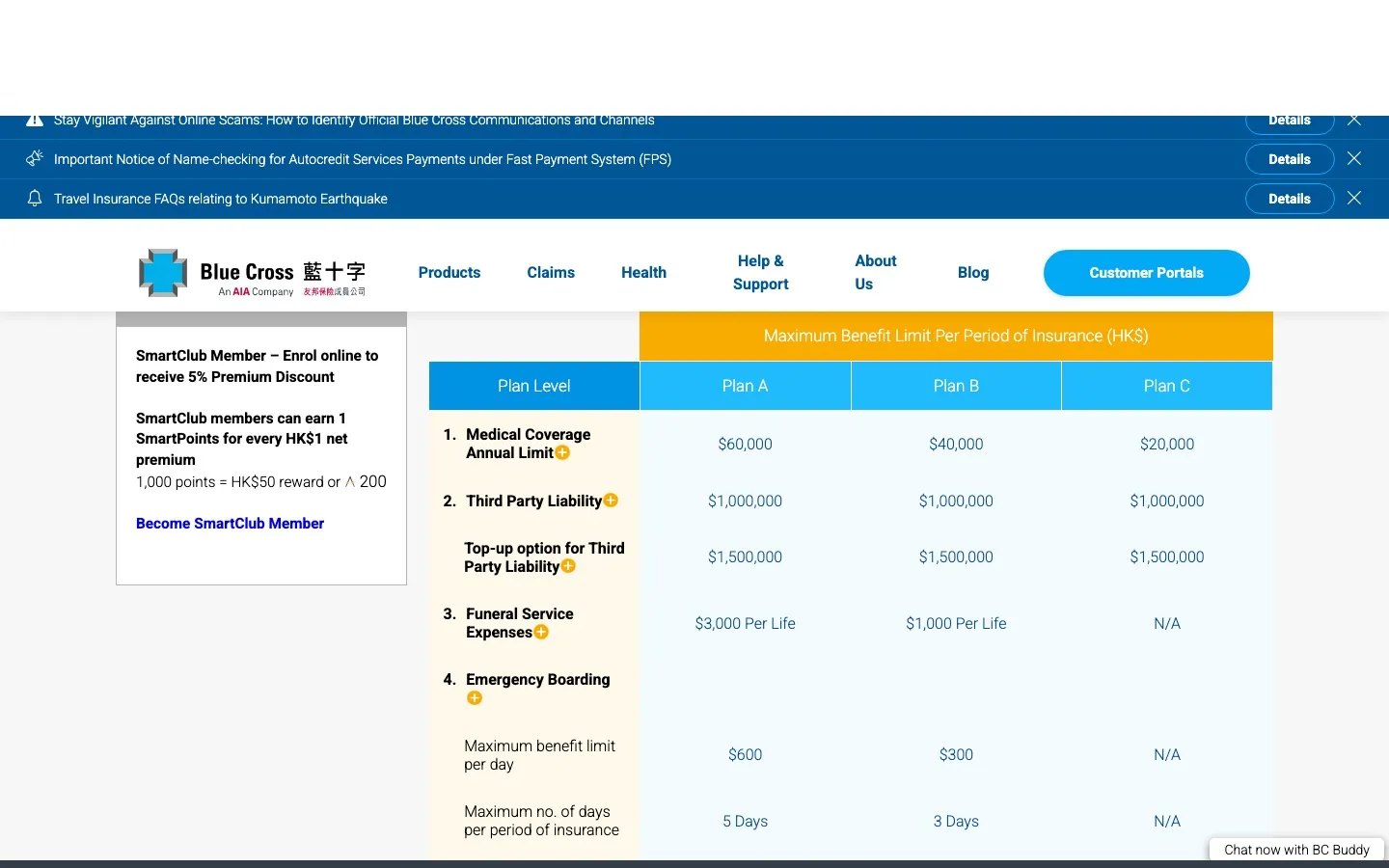Image resolution: width=1389 pixels, height=868 pixels.
Task: Click Maximum no. of days row label
Action: 541,821
